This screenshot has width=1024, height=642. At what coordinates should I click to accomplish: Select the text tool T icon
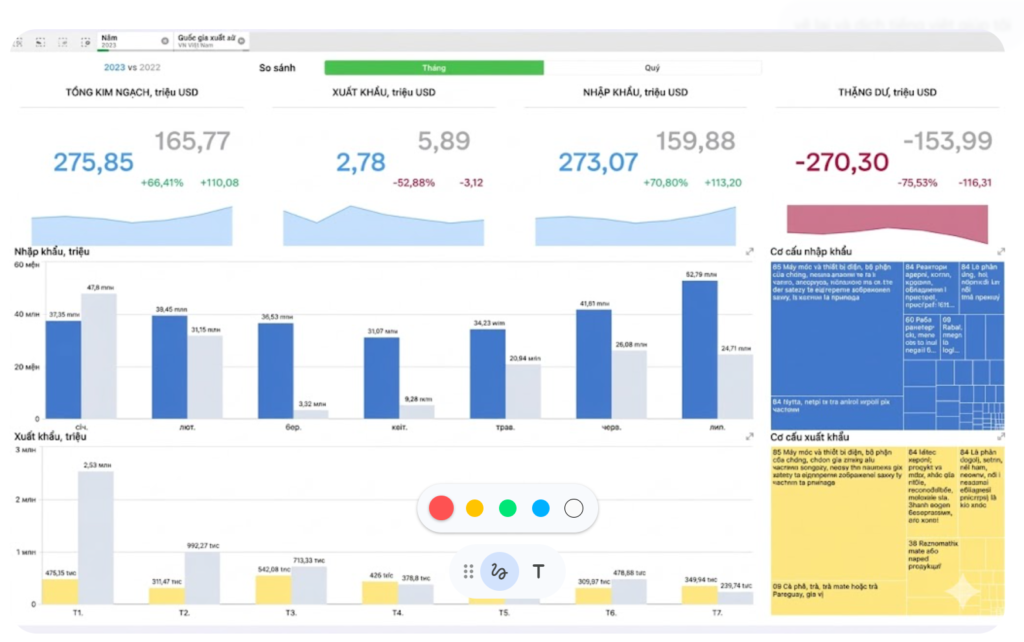(538, 571)
